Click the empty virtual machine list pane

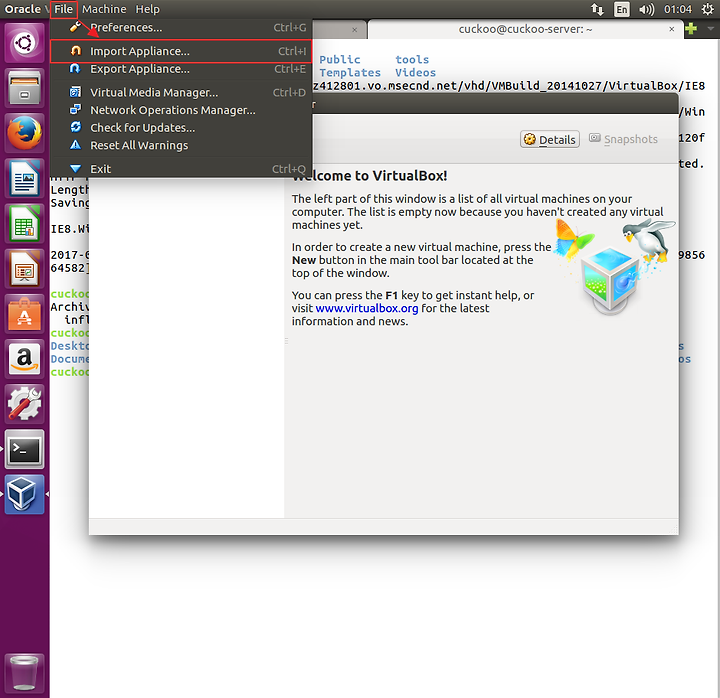[x=186, y=348]
